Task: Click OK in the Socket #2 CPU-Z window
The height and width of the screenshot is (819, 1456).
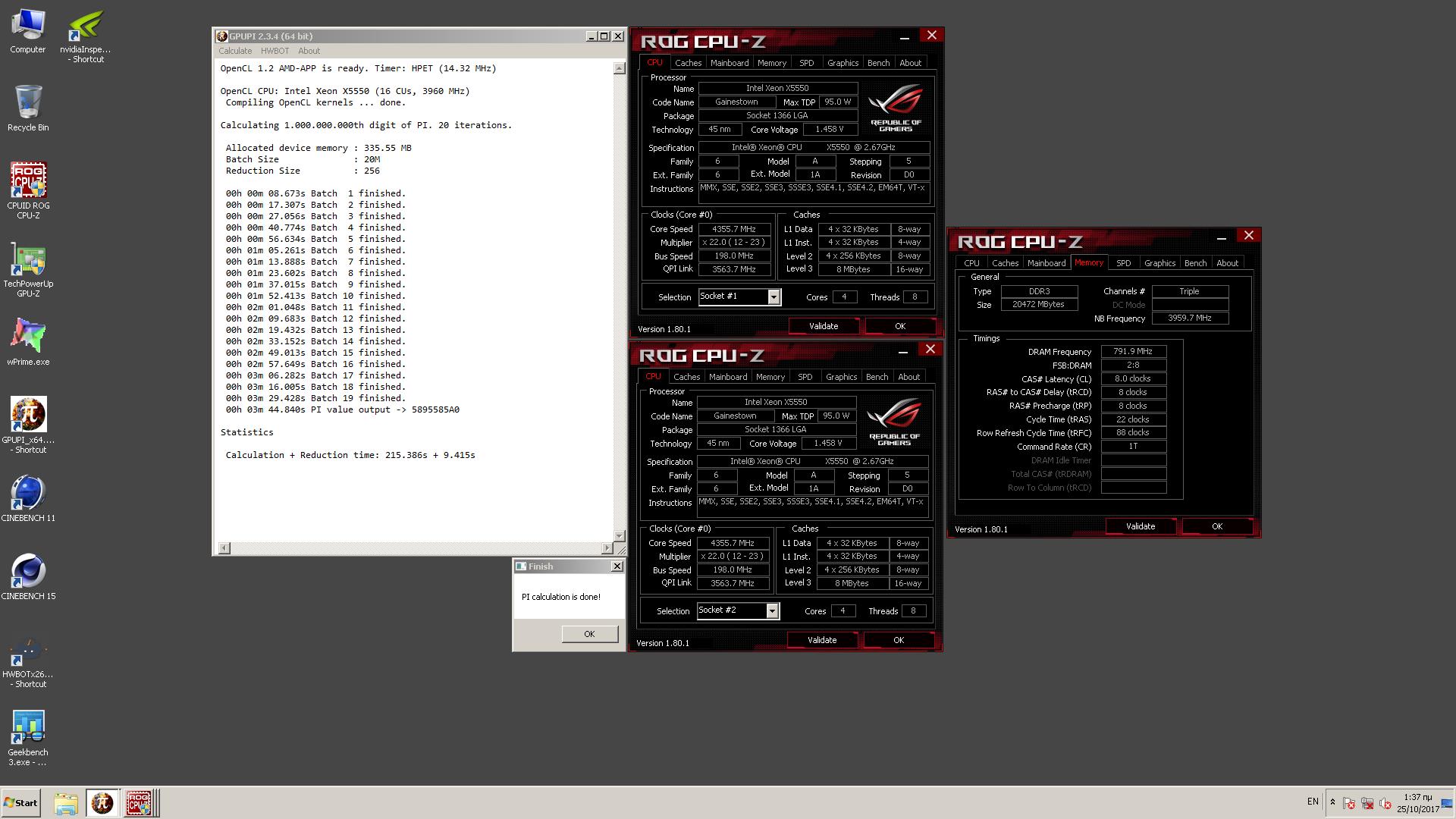Action: 899,640
